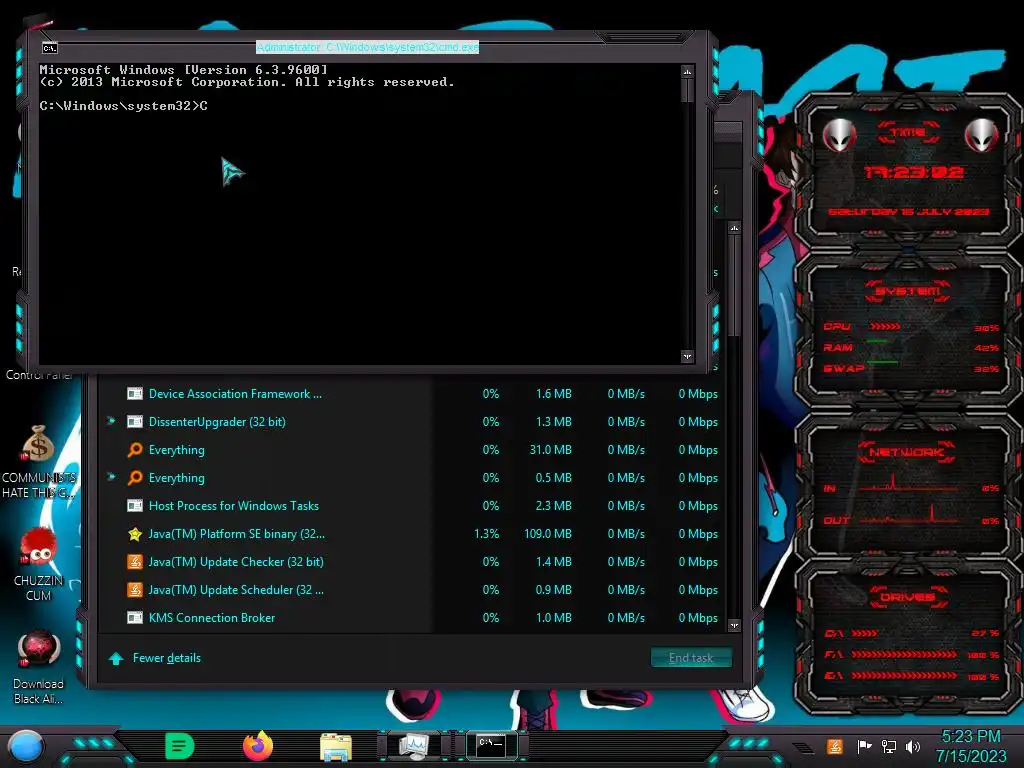Image resolution: width=1024 pixels, height=768 pixels.
Task: Select the Device Association Framework process row
Action: 413,394
